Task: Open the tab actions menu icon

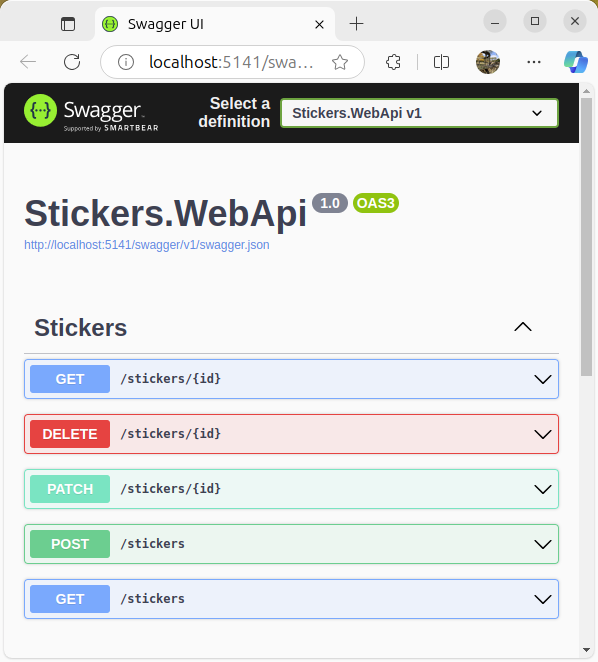Action: click(x=68, y=24)
